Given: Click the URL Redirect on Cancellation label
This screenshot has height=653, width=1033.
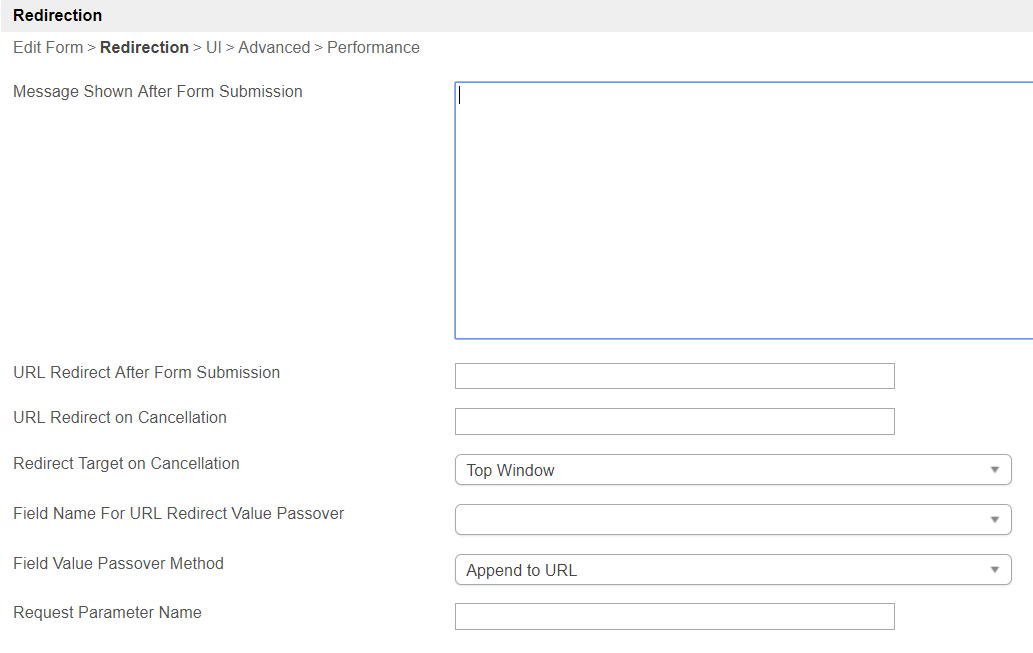Looking at the screenshot, I should [x=120, y=418].
